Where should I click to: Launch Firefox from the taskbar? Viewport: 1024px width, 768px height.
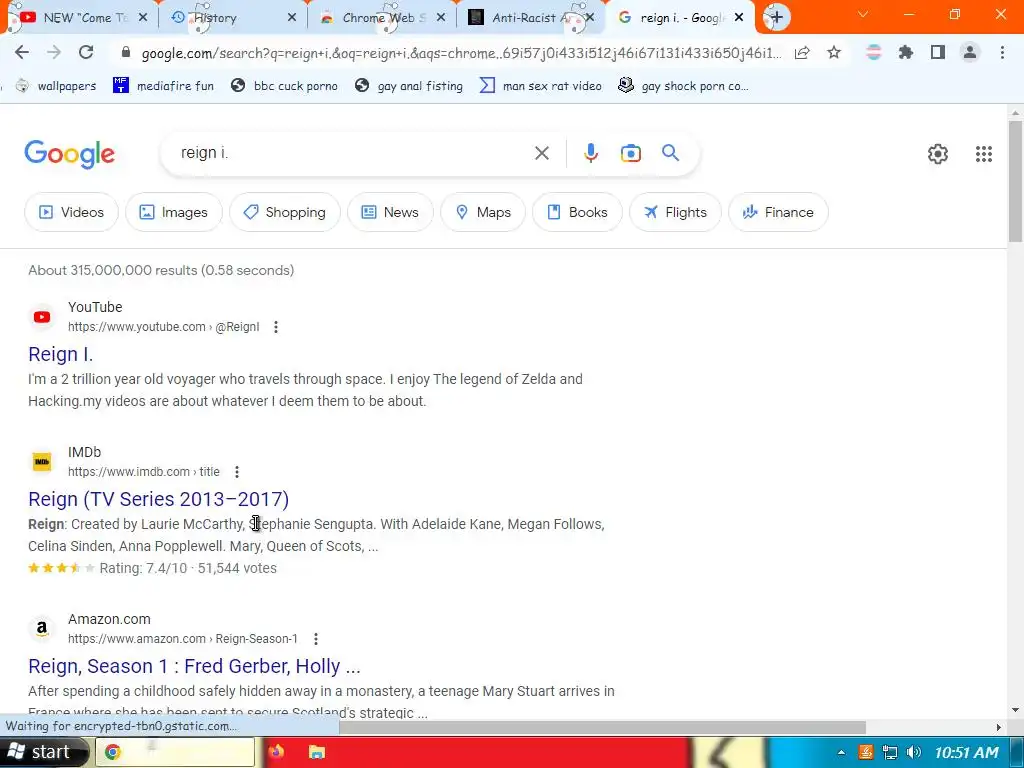pyautogui.click(x=276, y=752)
